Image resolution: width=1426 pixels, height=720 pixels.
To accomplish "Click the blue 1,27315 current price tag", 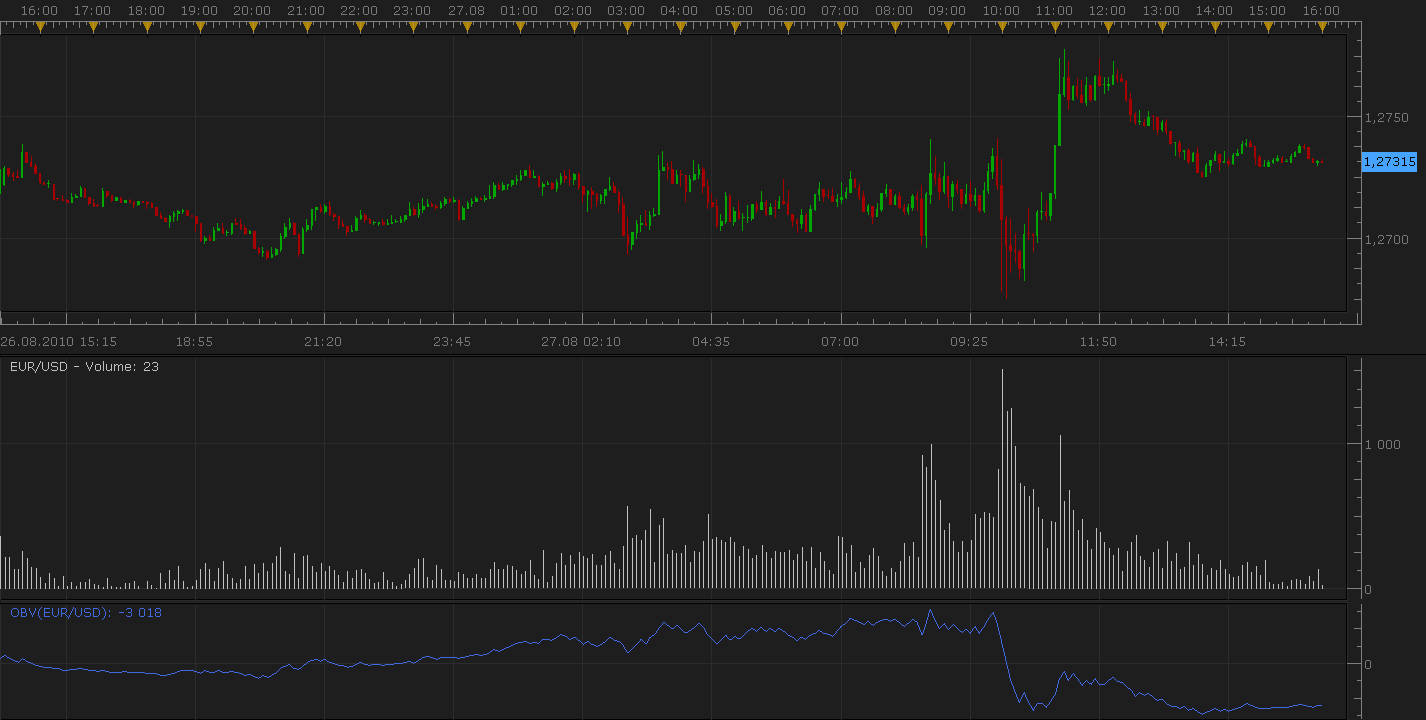I will 1389,161.
